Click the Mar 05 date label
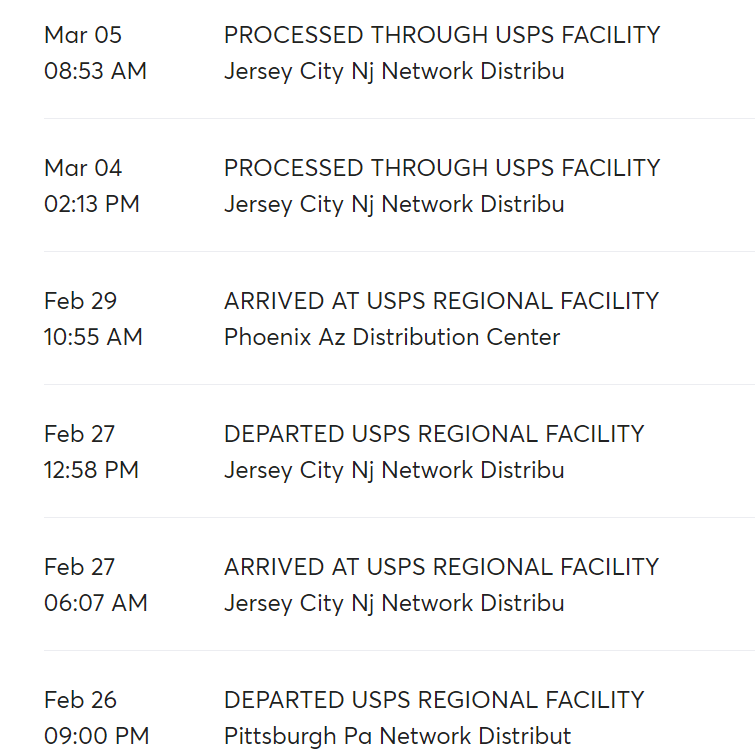This screenshot has width=755, height=750. coord(83,35)
